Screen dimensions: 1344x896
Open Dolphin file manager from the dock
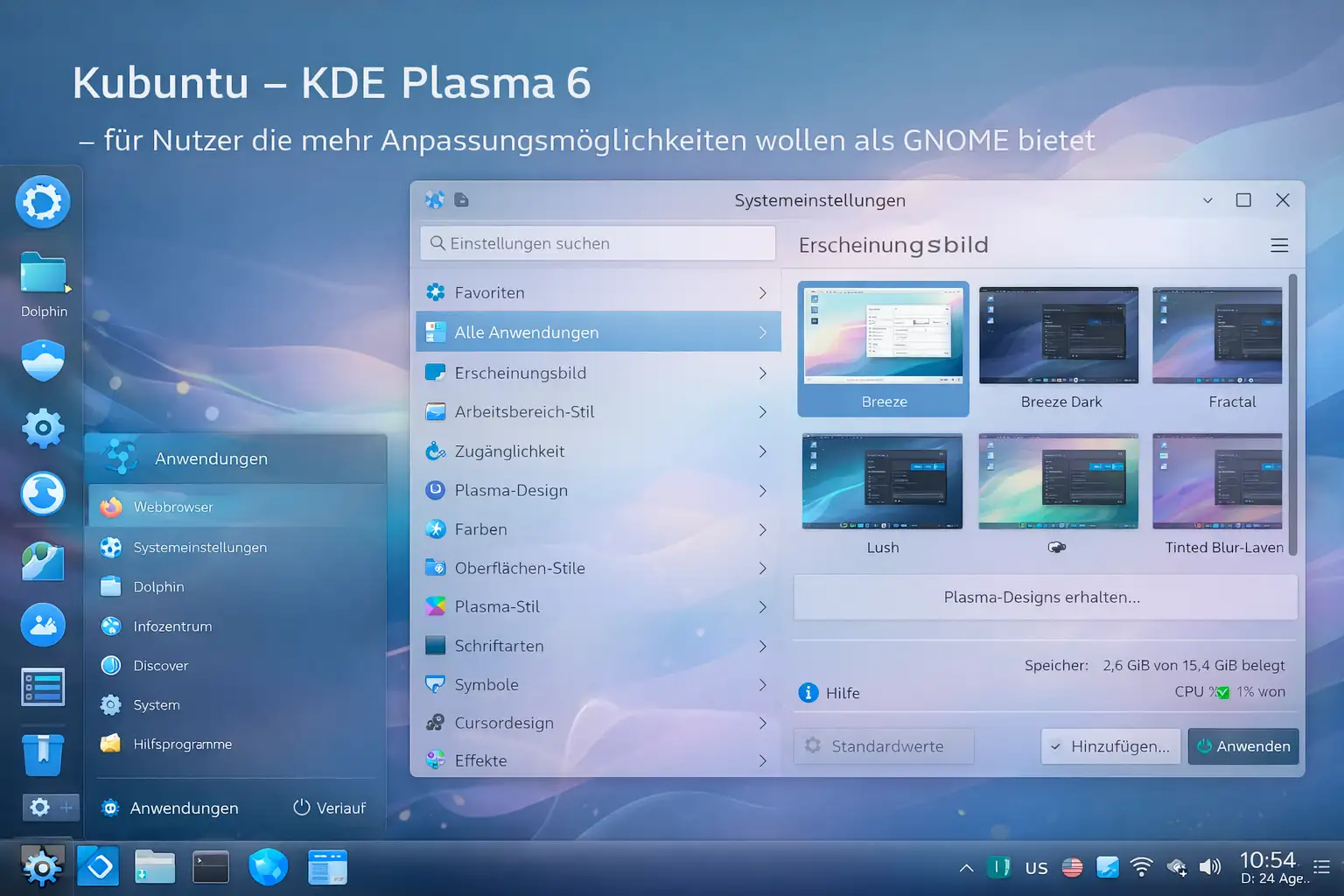(43, 274)
